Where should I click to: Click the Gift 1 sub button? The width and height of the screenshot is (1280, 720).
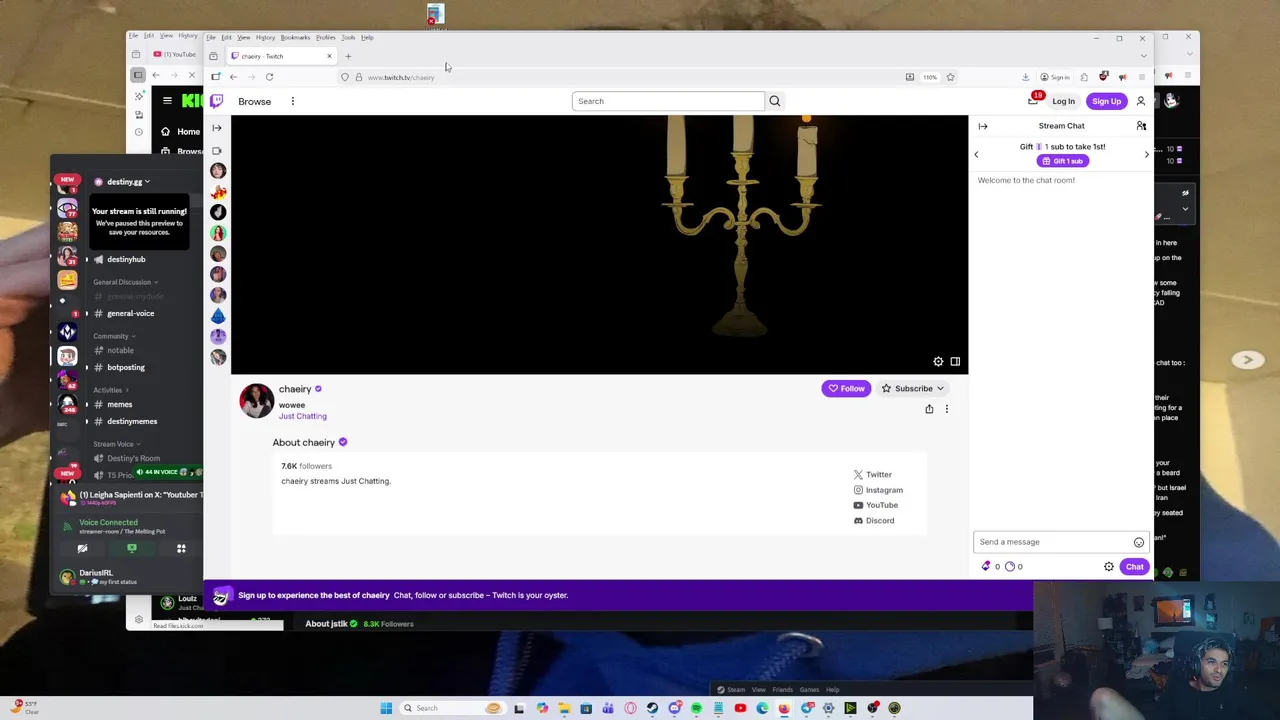(x=1062, y=161)
